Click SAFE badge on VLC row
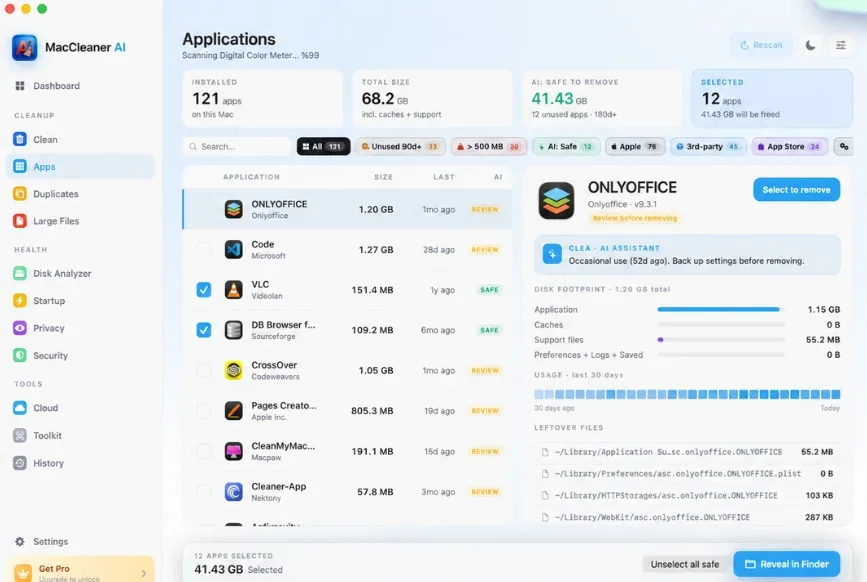867x582 pixels. [x=489, y=290]
